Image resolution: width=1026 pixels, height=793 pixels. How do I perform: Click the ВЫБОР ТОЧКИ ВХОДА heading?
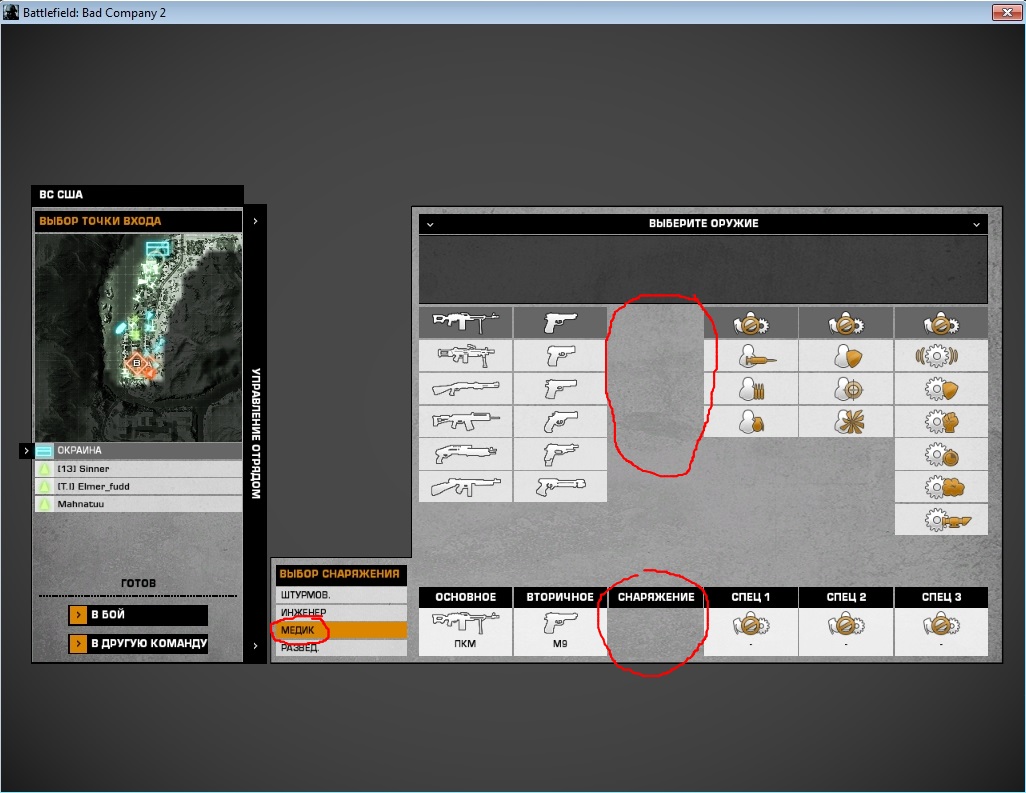point(100,221)
